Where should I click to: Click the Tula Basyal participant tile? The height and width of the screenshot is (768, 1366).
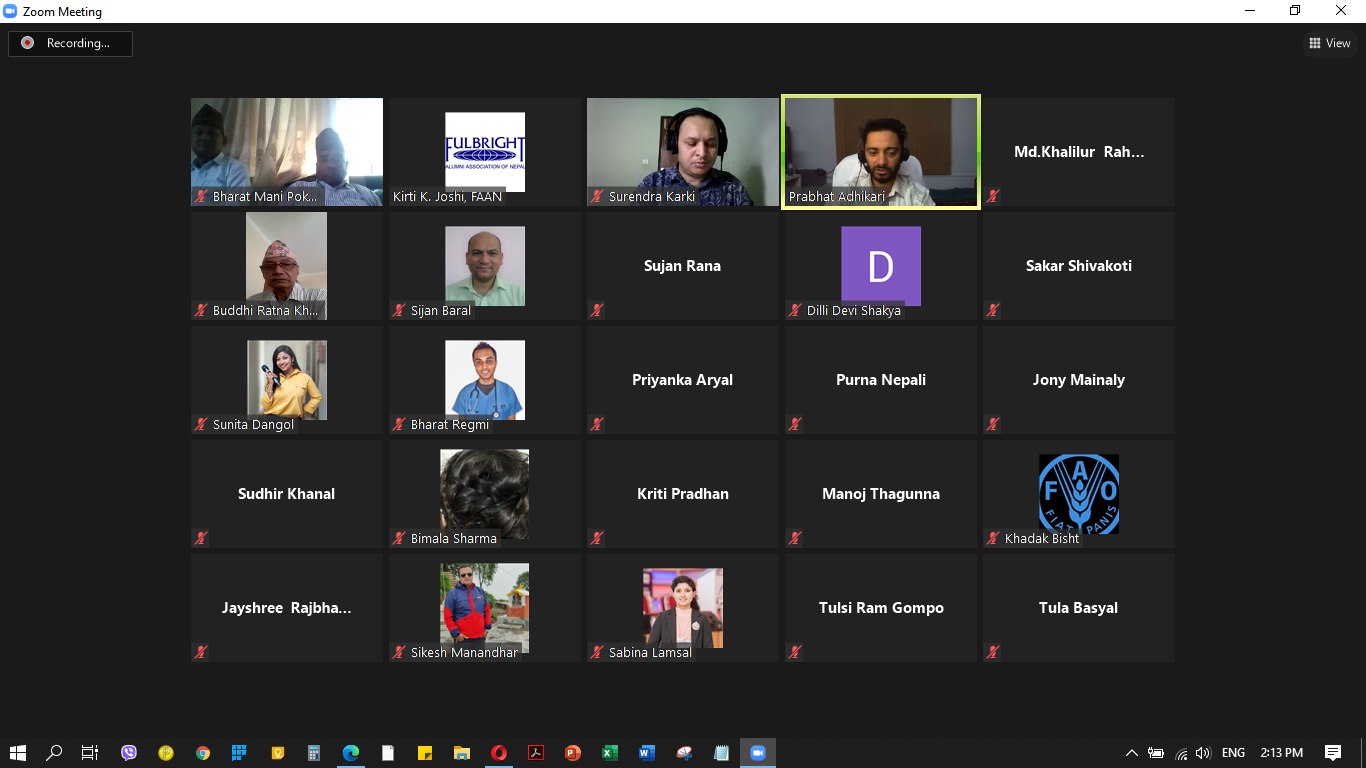pyautogui.click(x=1078, y=607)
